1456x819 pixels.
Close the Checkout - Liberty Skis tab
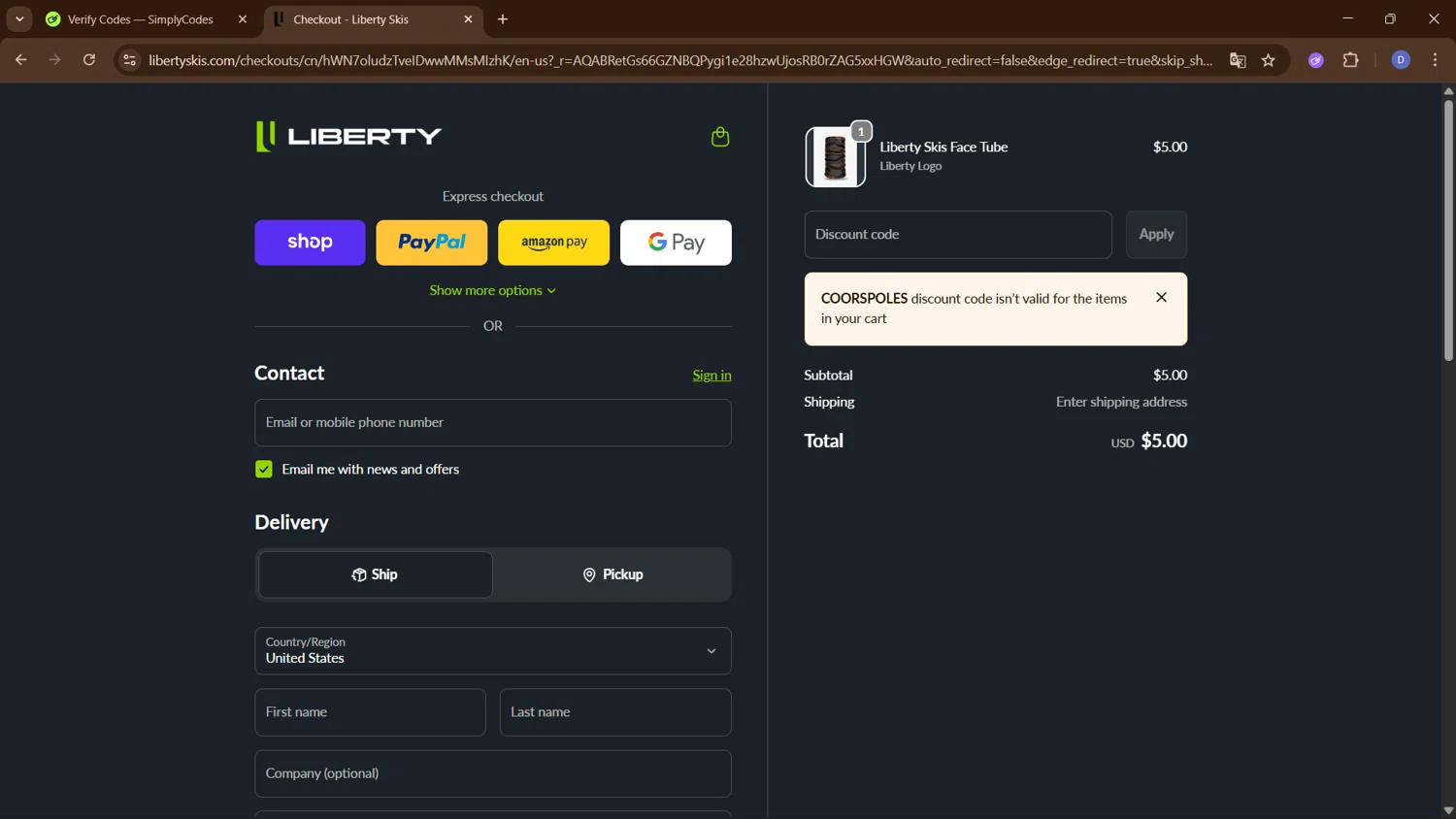[468, 19]
